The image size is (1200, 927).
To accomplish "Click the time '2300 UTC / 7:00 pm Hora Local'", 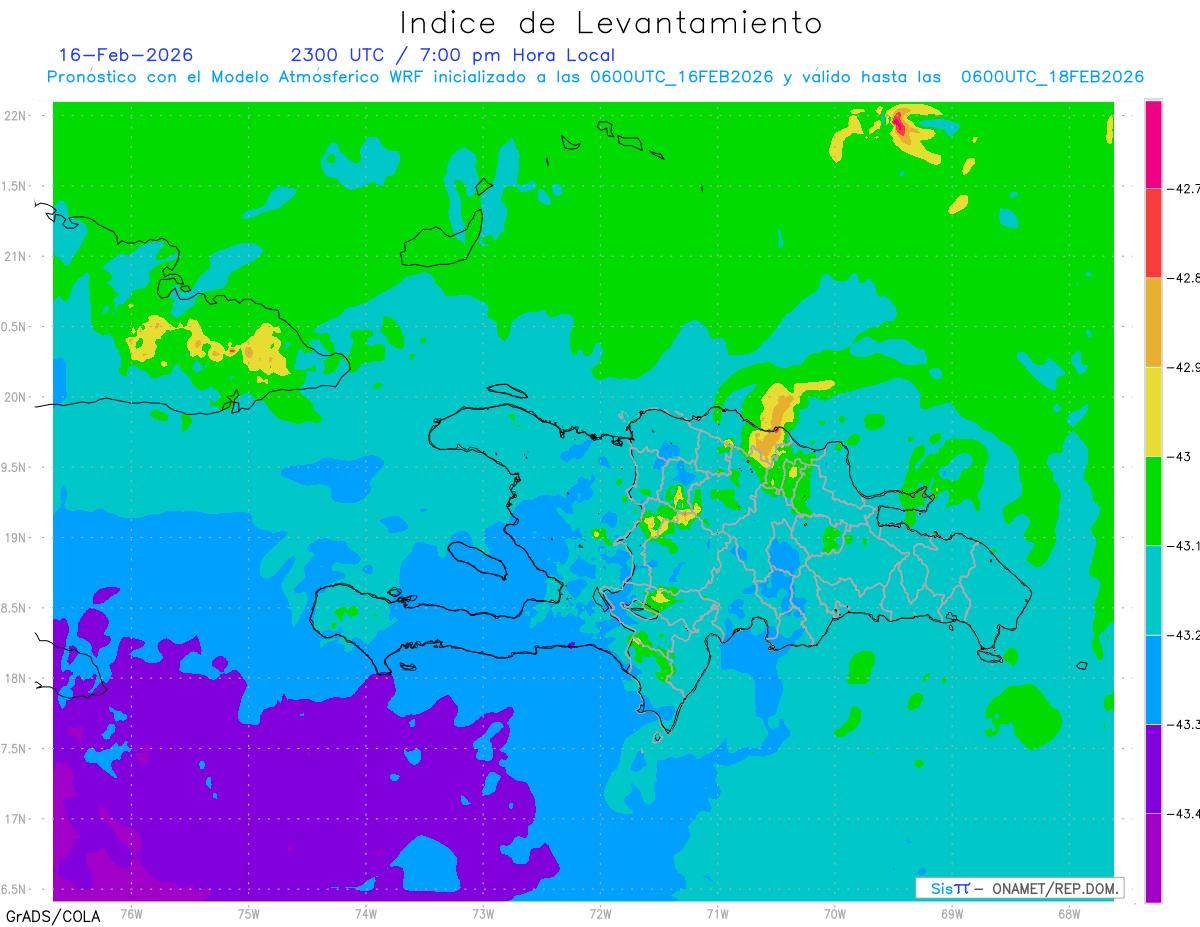I will 453,55.
